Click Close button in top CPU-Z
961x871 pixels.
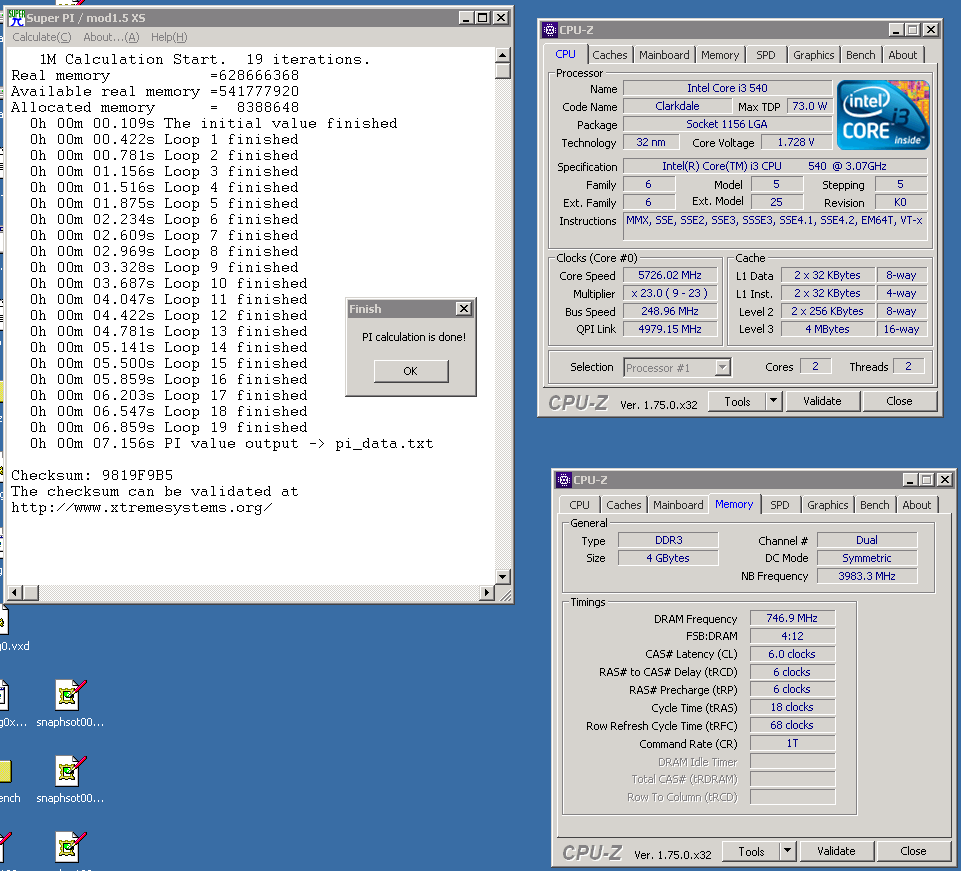pyautogui.click(x=899, y=401)
